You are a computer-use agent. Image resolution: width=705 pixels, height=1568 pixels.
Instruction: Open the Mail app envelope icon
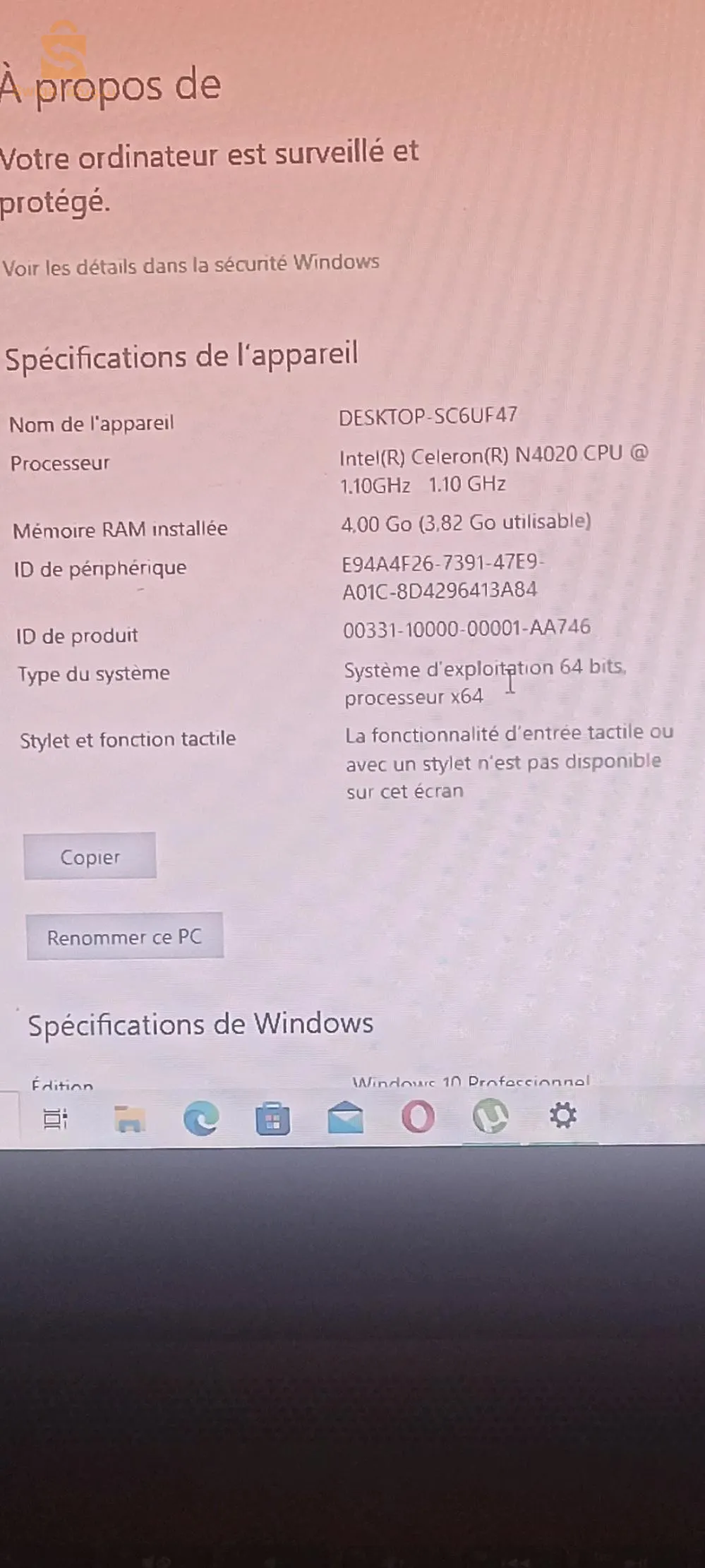(x=345, y=1118)
